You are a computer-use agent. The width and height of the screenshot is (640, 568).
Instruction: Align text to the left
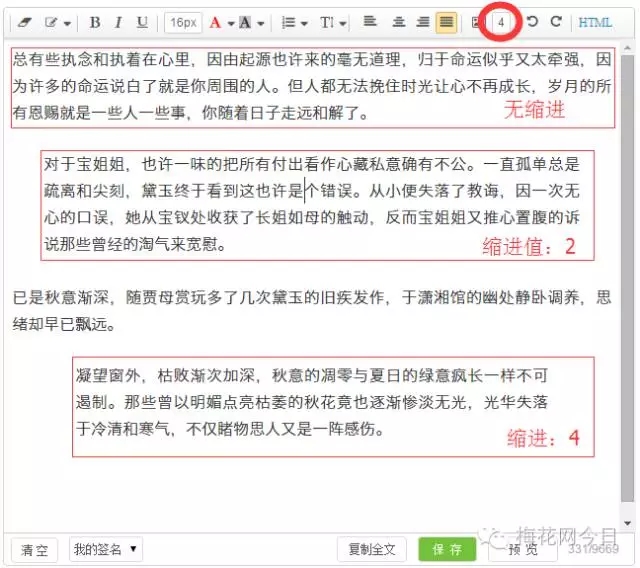coord(370,21)
